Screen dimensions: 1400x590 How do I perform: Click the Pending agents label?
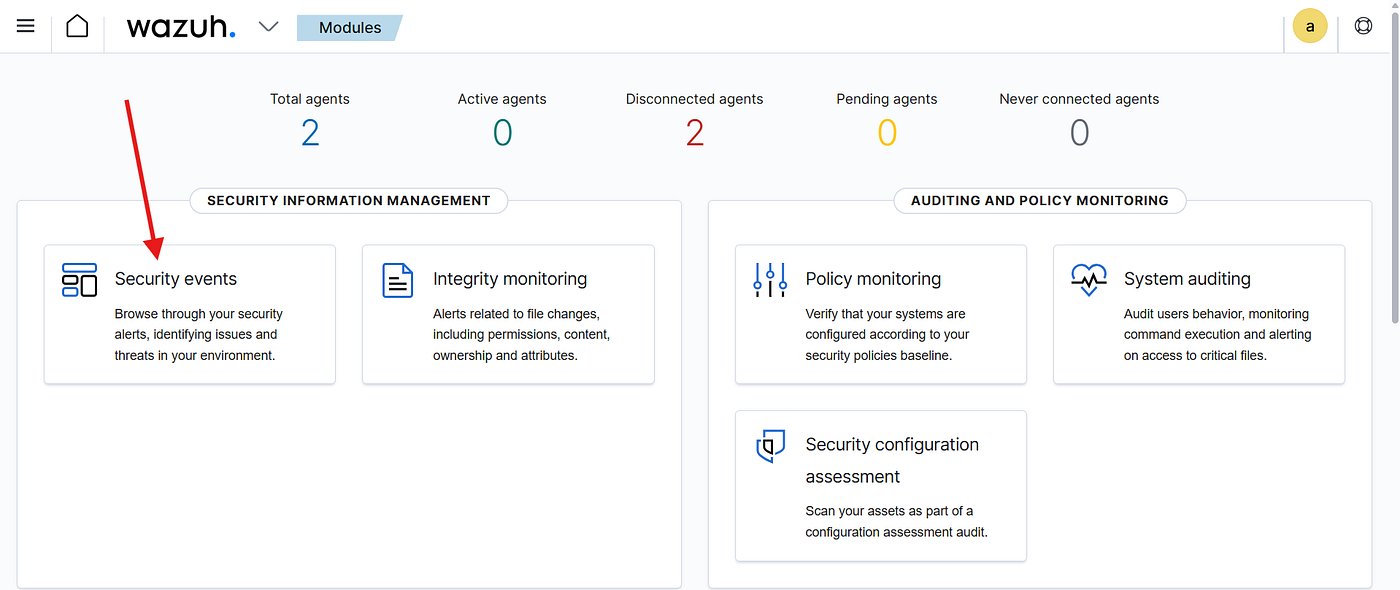[887, 99]
